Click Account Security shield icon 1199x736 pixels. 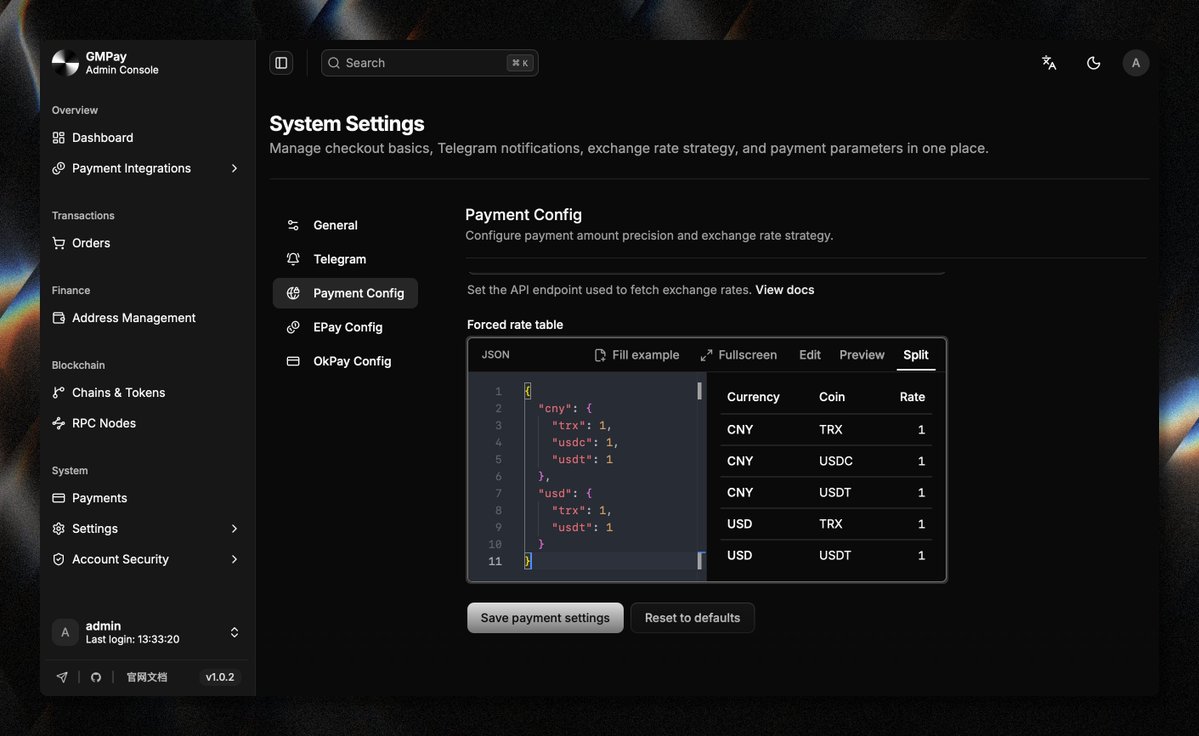(x=58, y=559)
